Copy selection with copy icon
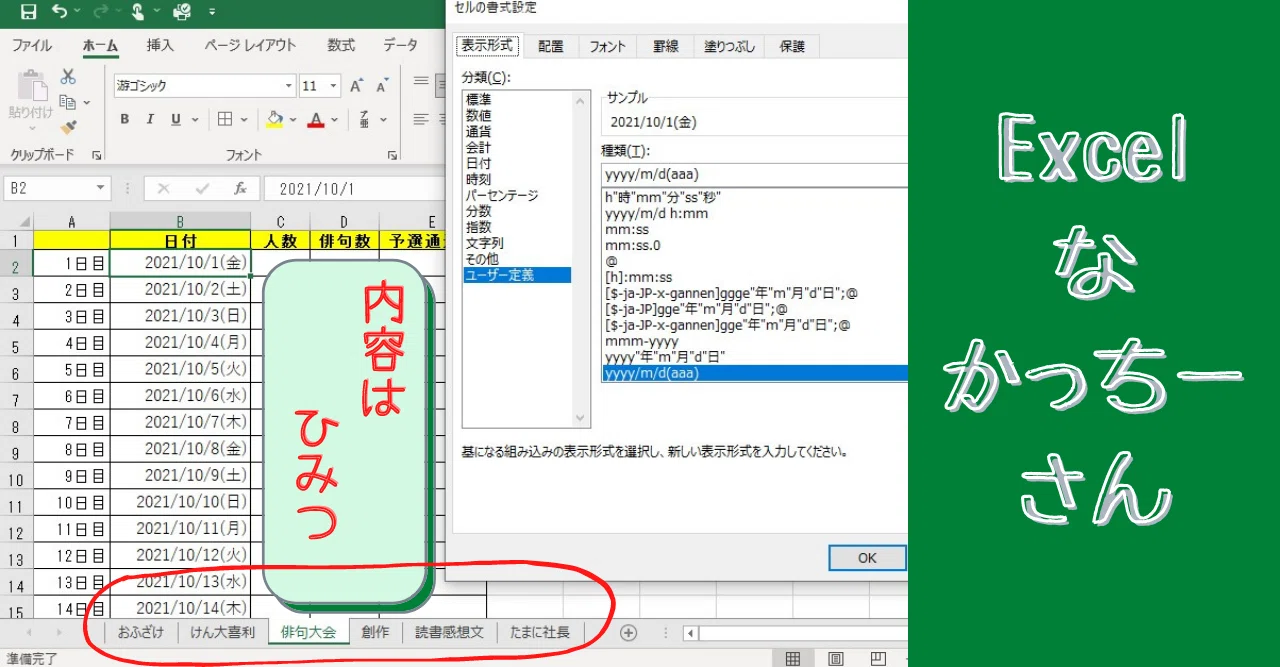Viewport: 1280px width, 667px height. click(x=67, y=102)
